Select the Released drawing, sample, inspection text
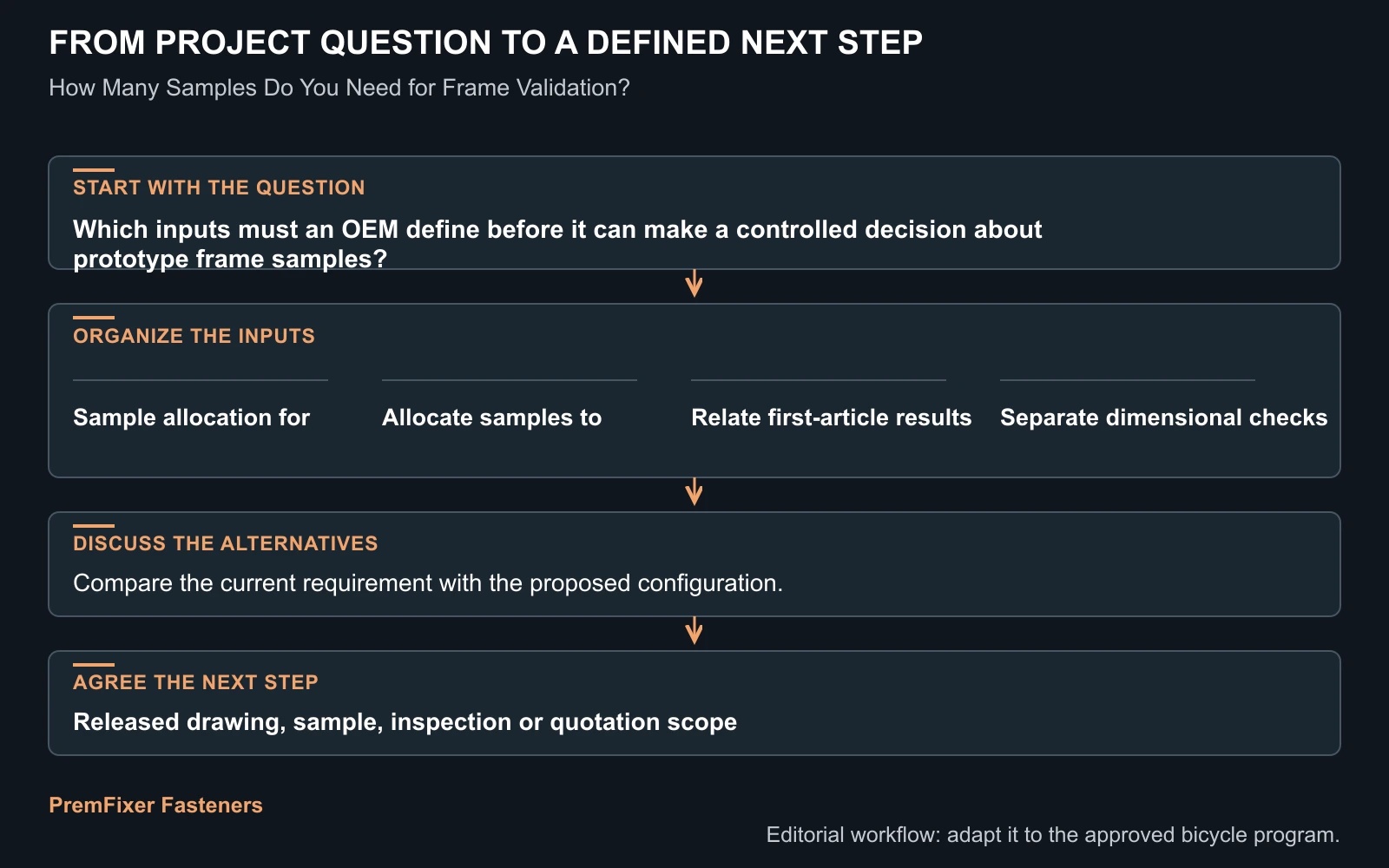The width and height of the screenshot is (1389, 868). pos(405,722)
